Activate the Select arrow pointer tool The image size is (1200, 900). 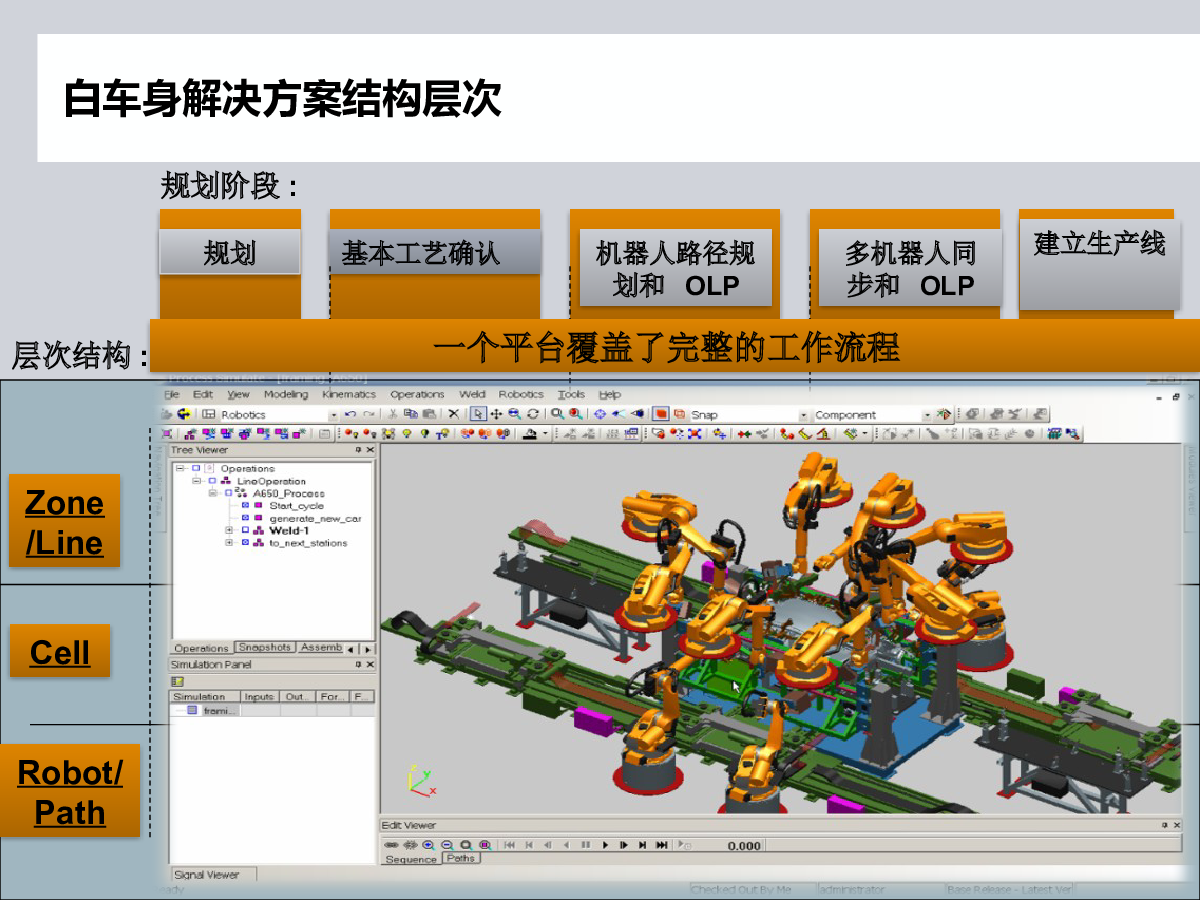pyautogui.click(x=479, y=414)
